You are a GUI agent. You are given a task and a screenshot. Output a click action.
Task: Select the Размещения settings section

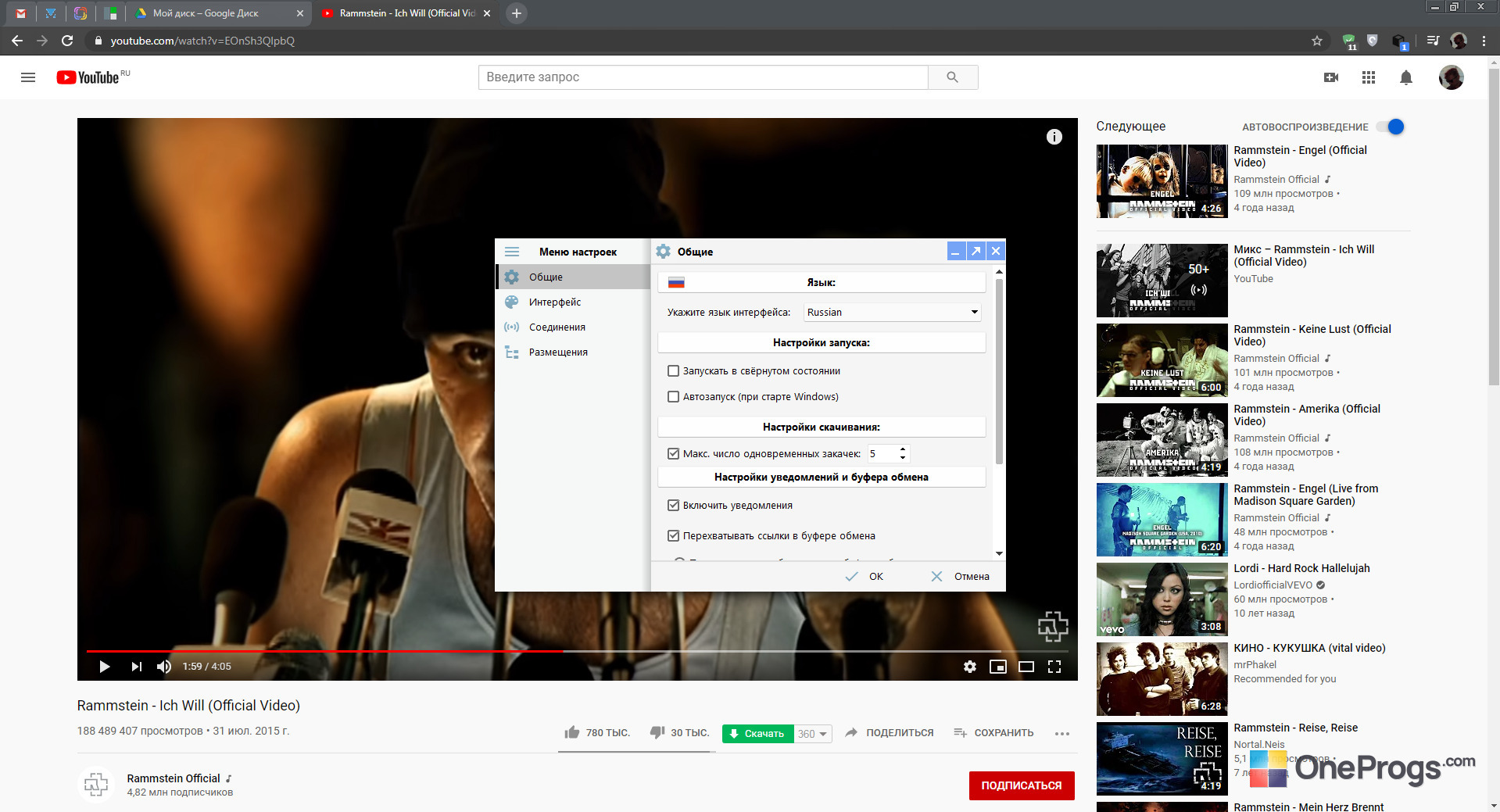click(573, 352)
